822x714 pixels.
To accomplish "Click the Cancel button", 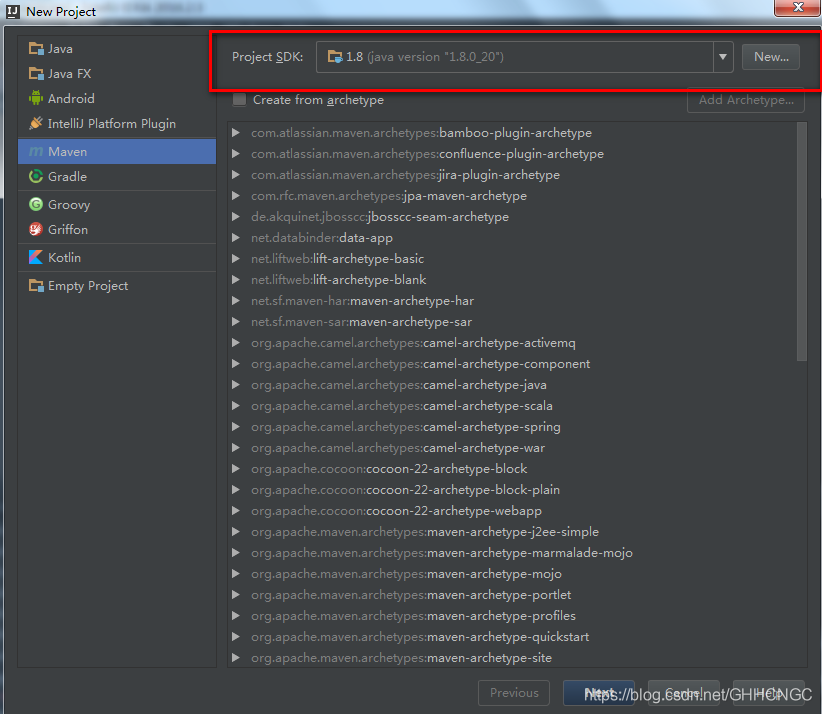I will tap(684, 693).
